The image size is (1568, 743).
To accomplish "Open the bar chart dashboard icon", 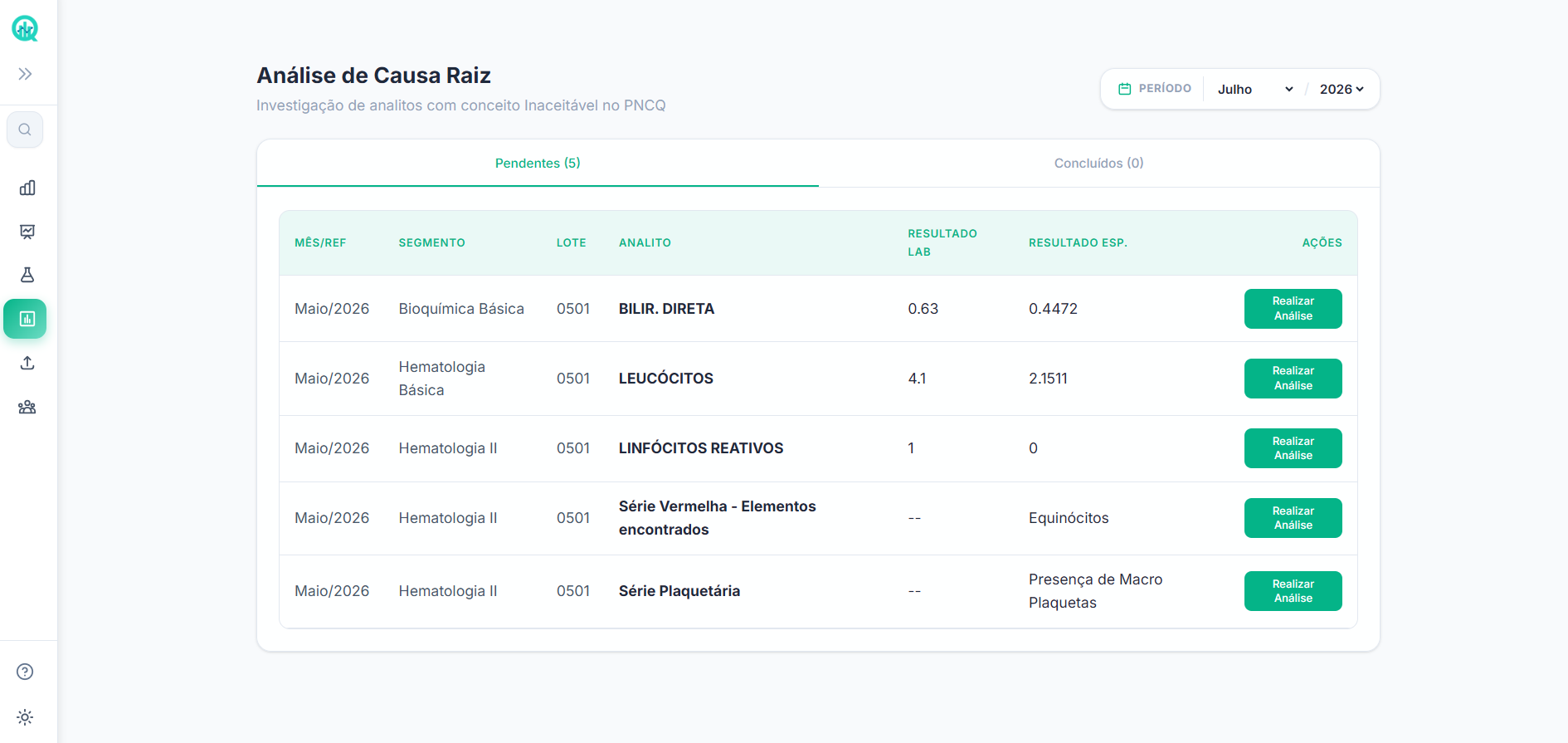I will click(x=27, y=188).
